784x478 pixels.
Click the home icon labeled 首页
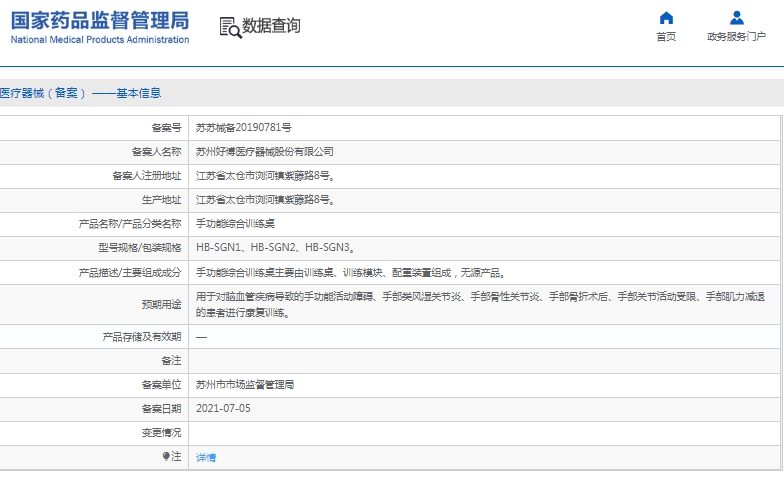point(666,18)
